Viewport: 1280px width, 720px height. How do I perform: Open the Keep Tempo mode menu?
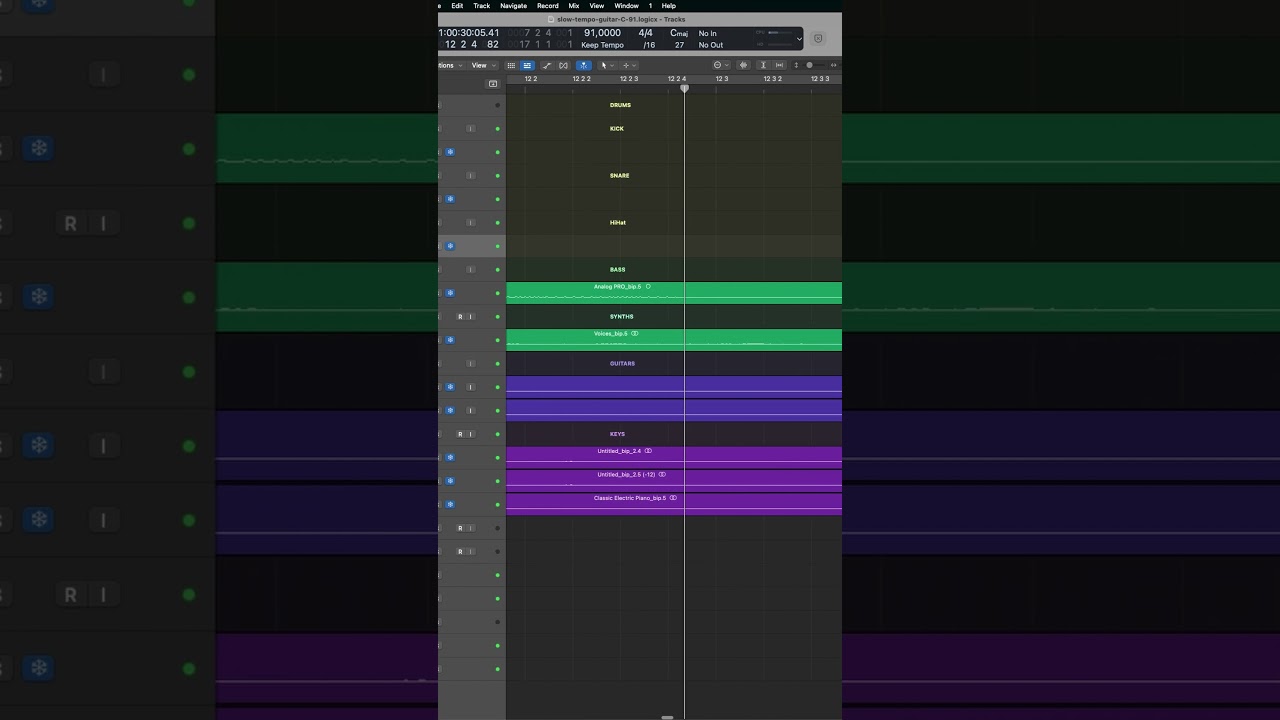pos(602,45)
